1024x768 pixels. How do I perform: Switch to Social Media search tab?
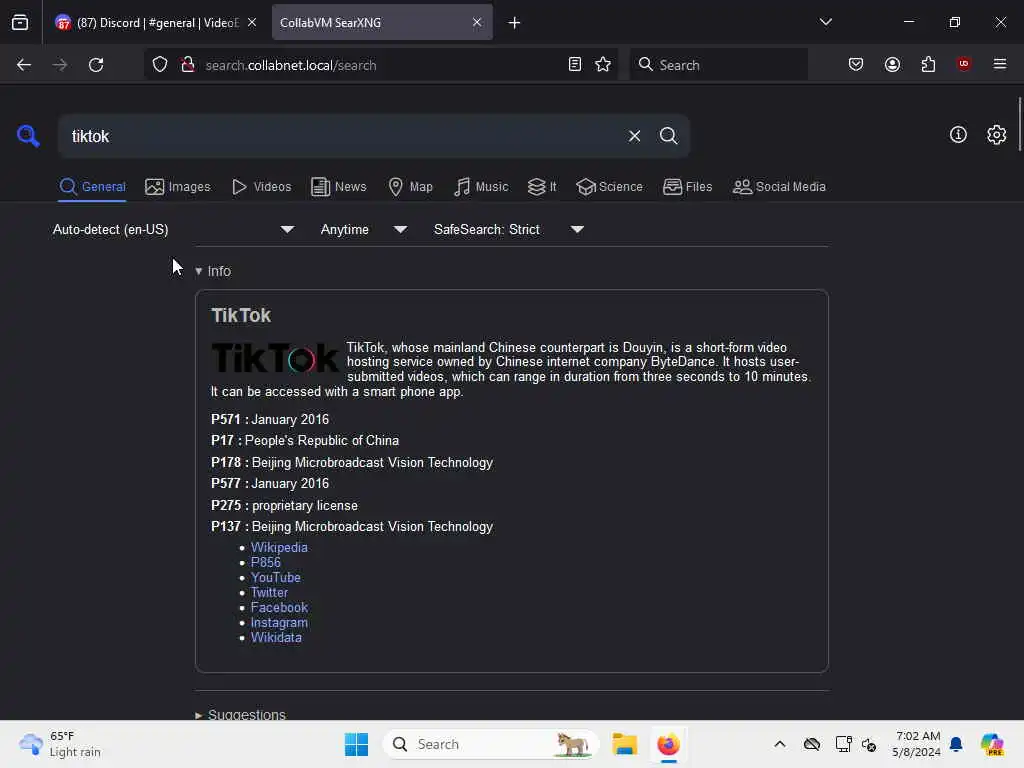coord(779,187)
